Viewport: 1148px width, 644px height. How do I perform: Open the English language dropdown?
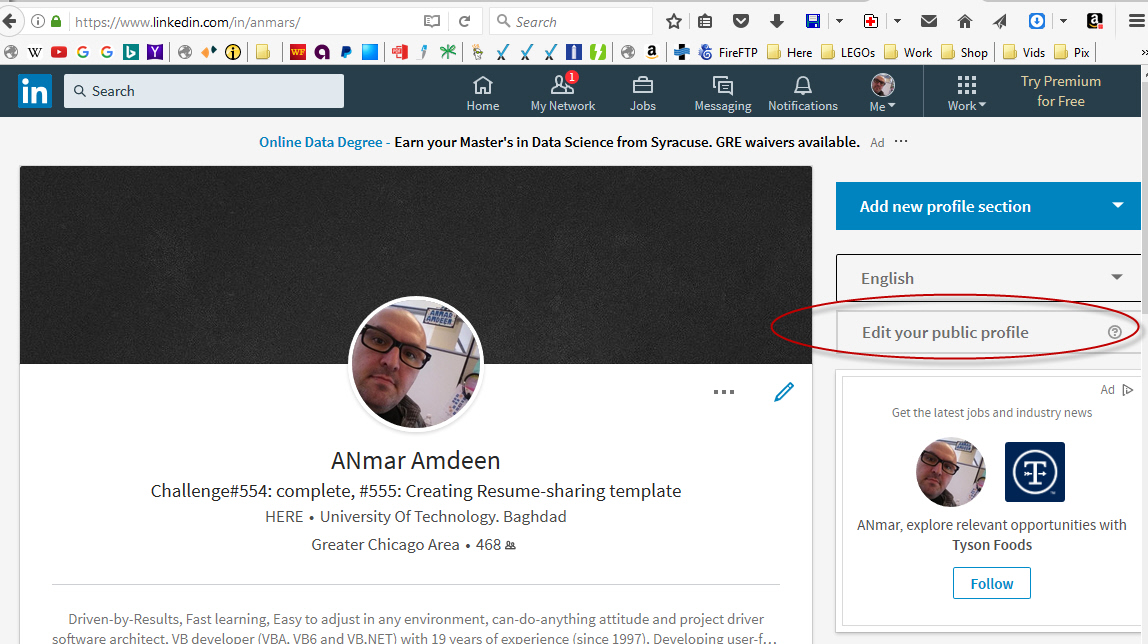coord(987,278)
